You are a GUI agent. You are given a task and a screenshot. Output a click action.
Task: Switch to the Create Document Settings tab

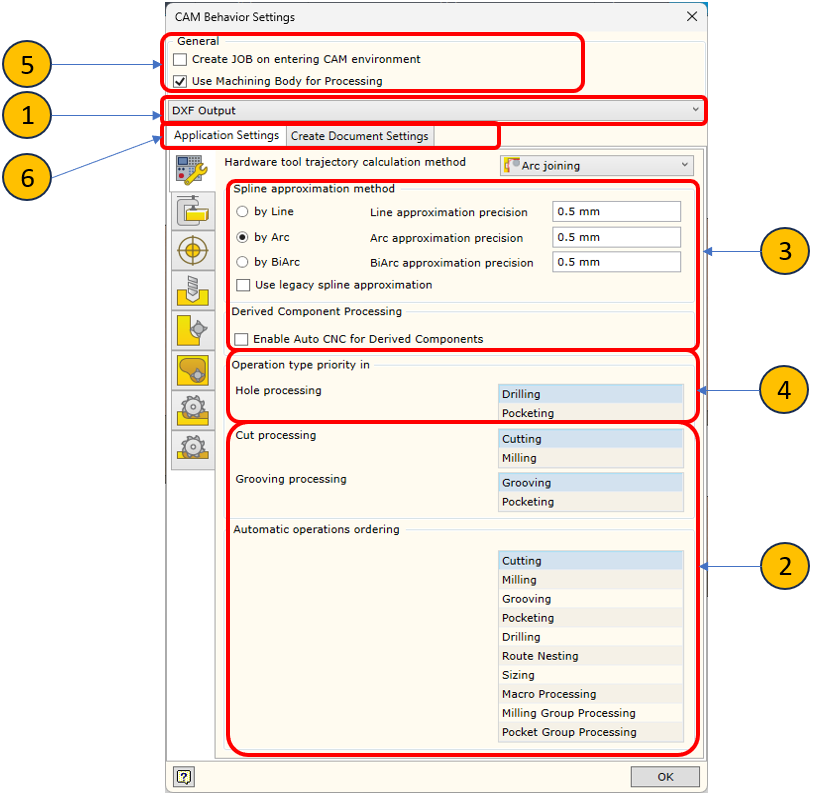click(x=360, y=136)
